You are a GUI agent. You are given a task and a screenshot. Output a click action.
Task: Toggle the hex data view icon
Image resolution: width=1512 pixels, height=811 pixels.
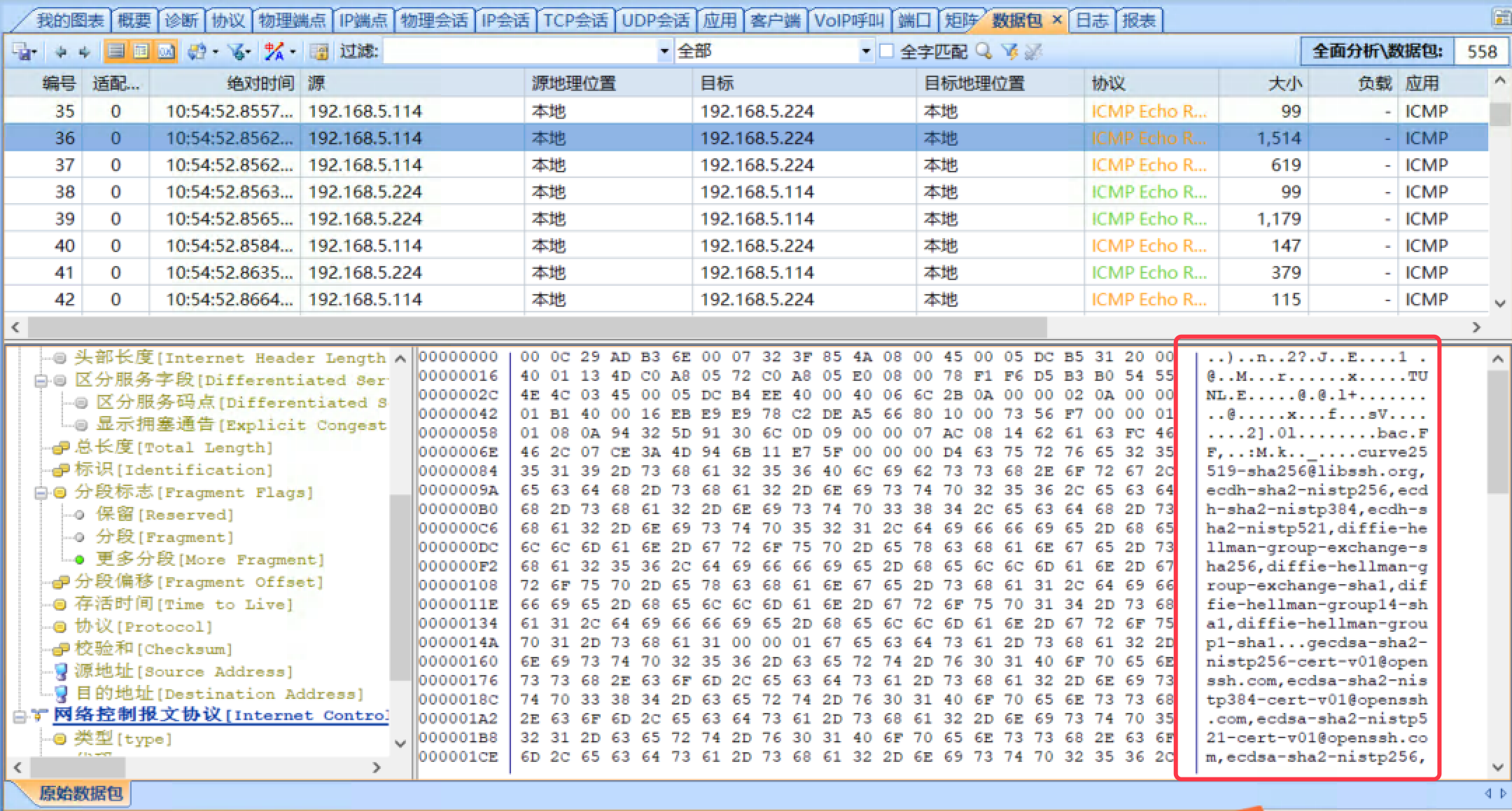click(166, 51)
